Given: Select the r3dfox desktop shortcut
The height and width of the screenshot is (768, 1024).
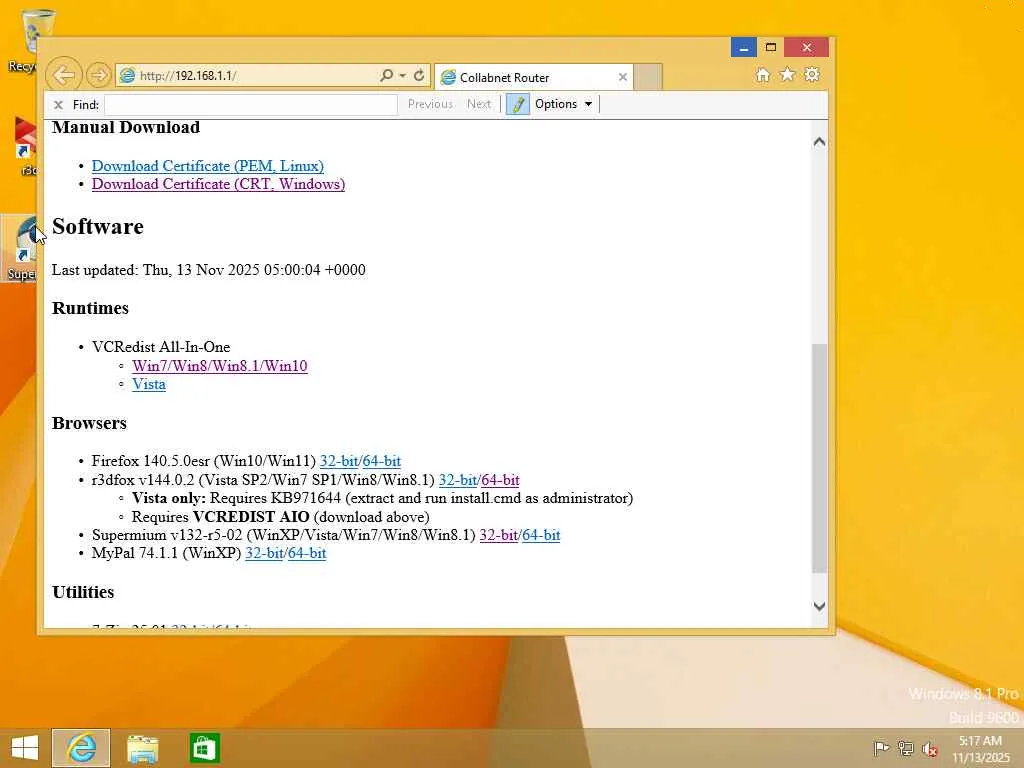Looking at the screenshot, I should coord(23,146).
